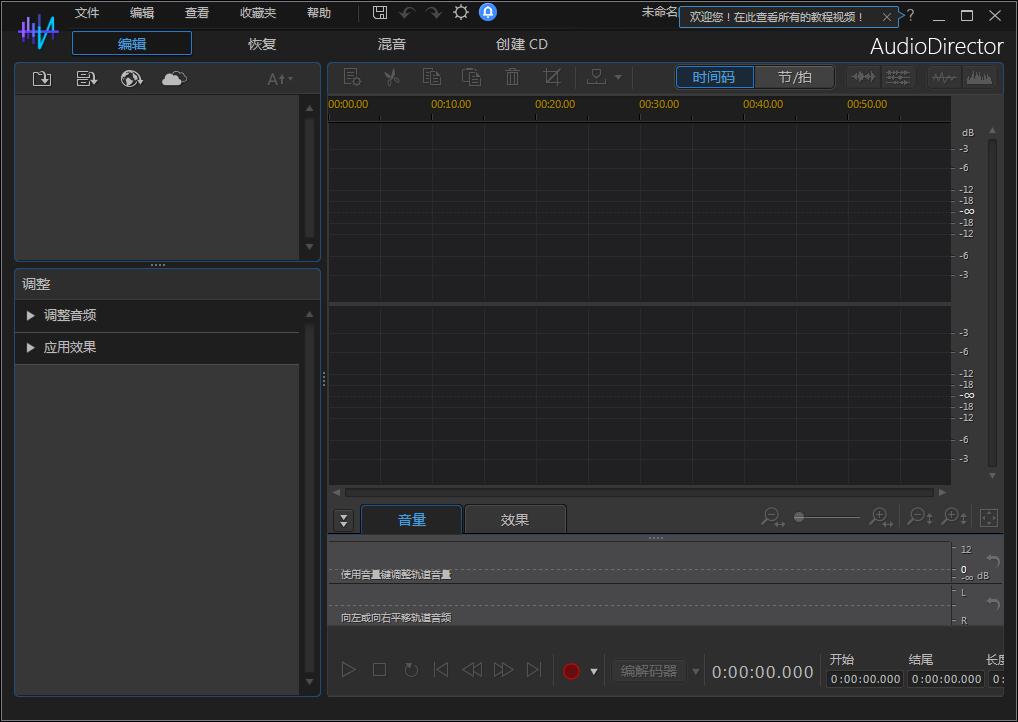Click the rewind button
Image resolution: width=1018 pixels, height=722 pixels.
pos(472,669)
